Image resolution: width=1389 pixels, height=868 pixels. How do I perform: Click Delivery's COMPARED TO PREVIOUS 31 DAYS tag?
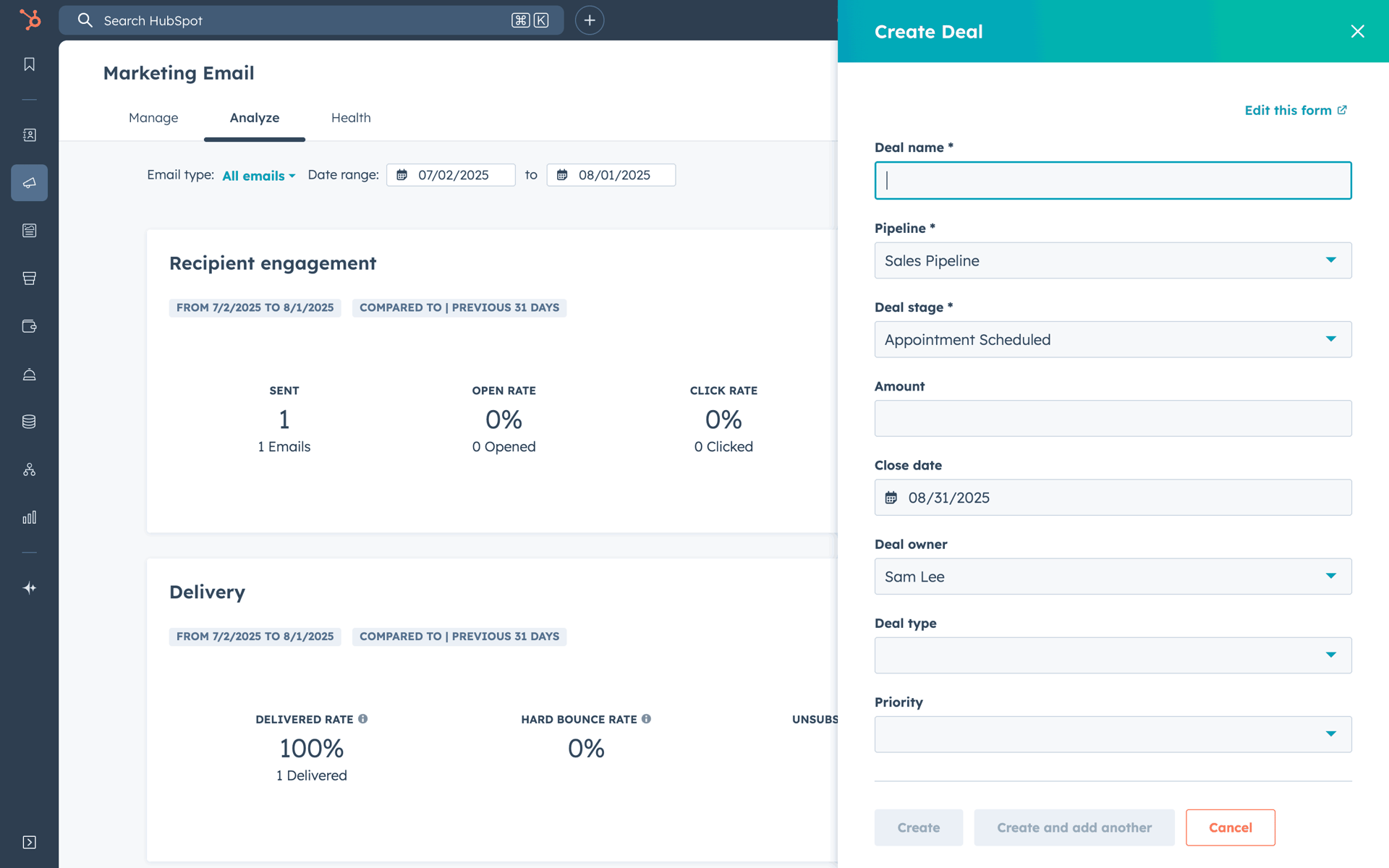[x=459, y=637]
